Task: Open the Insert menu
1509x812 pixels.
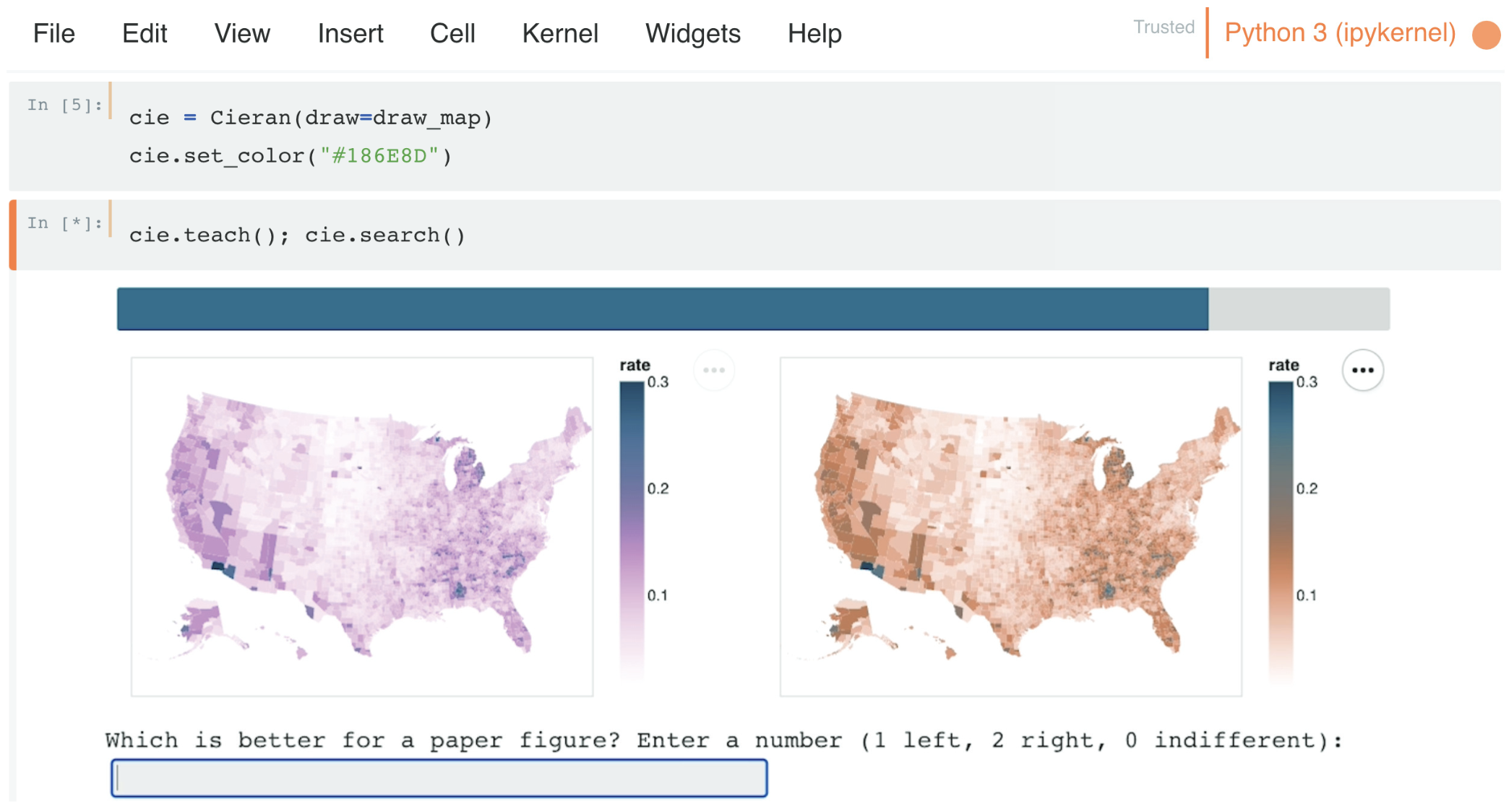Action: tap(350, 33)
